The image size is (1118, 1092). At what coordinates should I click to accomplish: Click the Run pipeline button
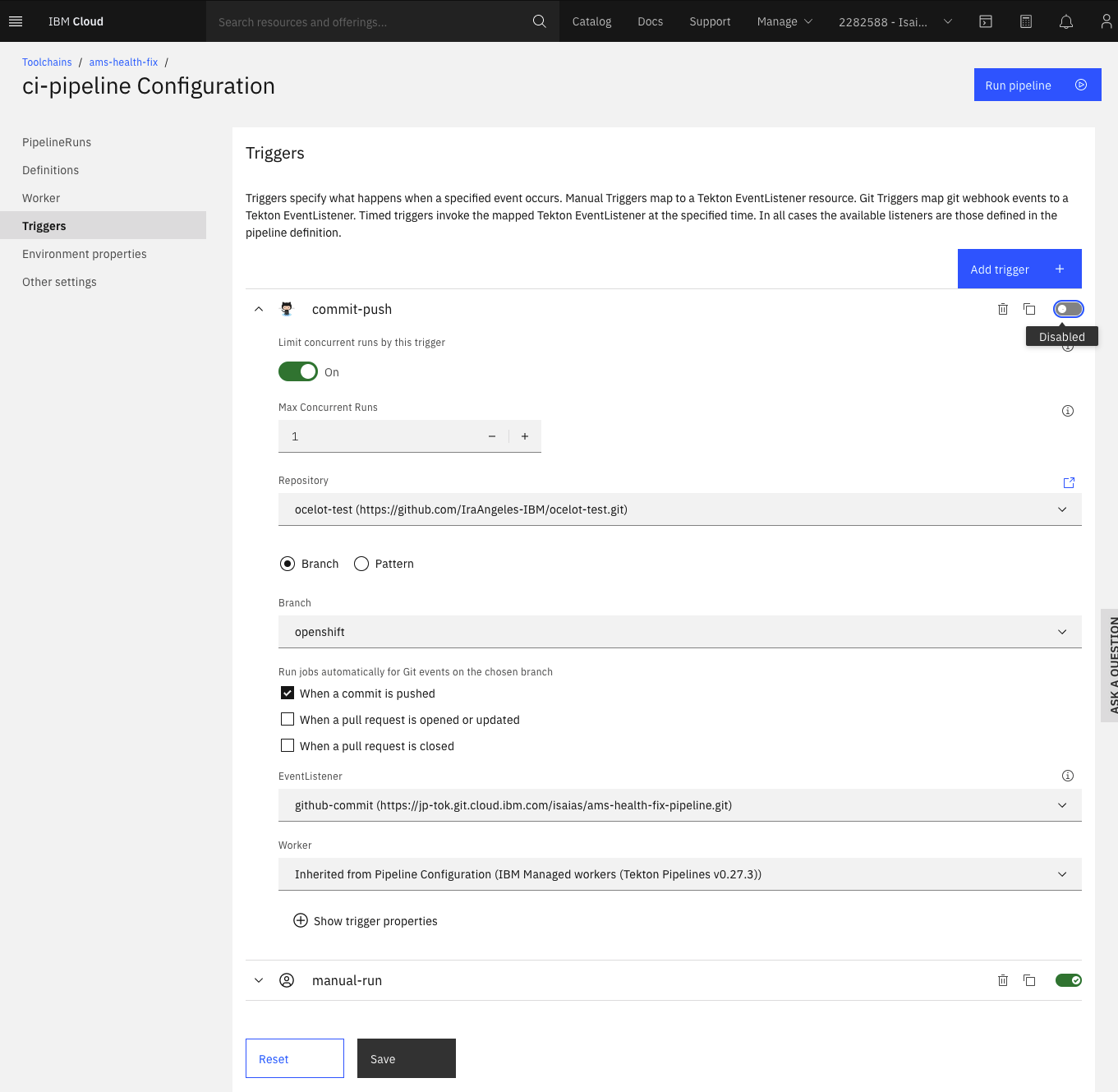[x=1037, y=85]
